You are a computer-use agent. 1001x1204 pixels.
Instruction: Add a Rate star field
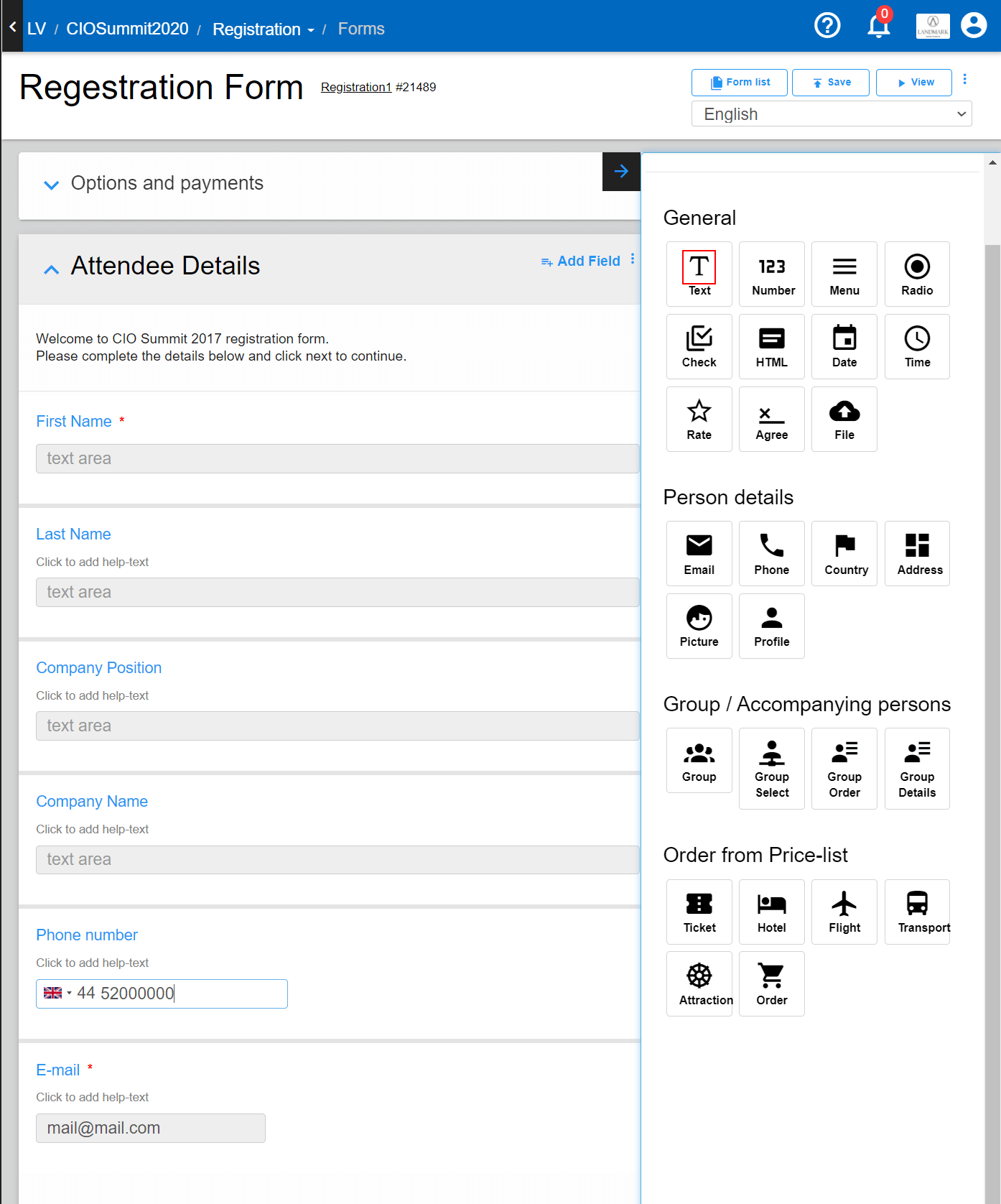pyautogui.click(x=699, y=419)
